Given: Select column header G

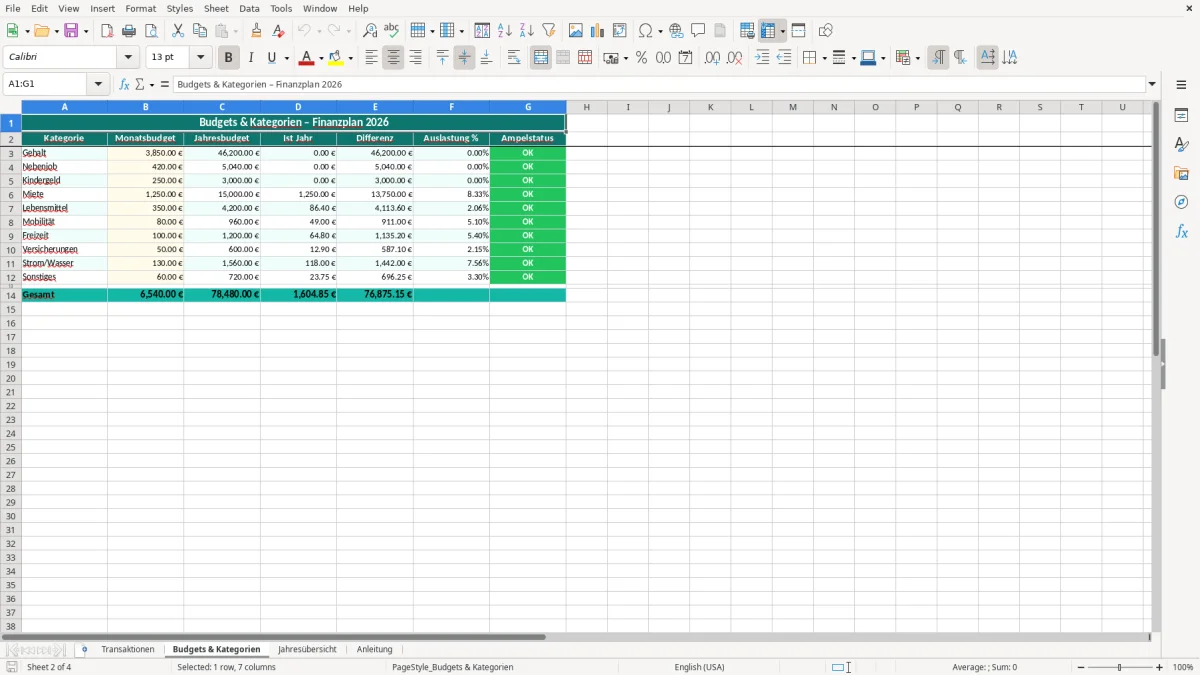Looking at the screenshot, I should pos(528,107).
